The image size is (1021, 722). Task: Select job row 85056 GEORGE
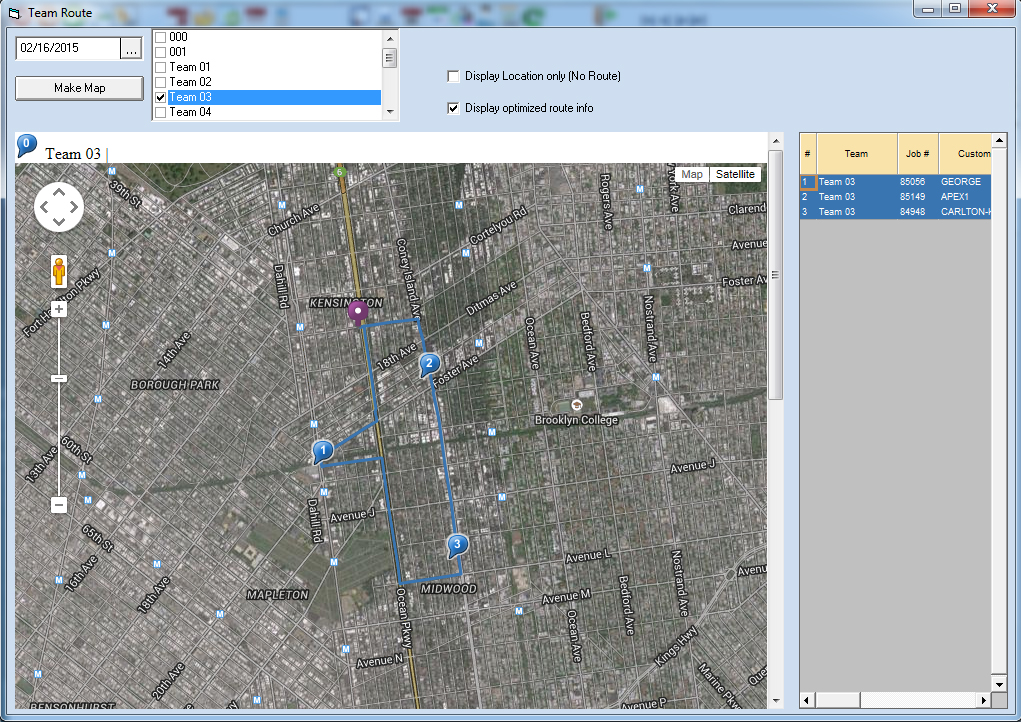click(895, 182)
